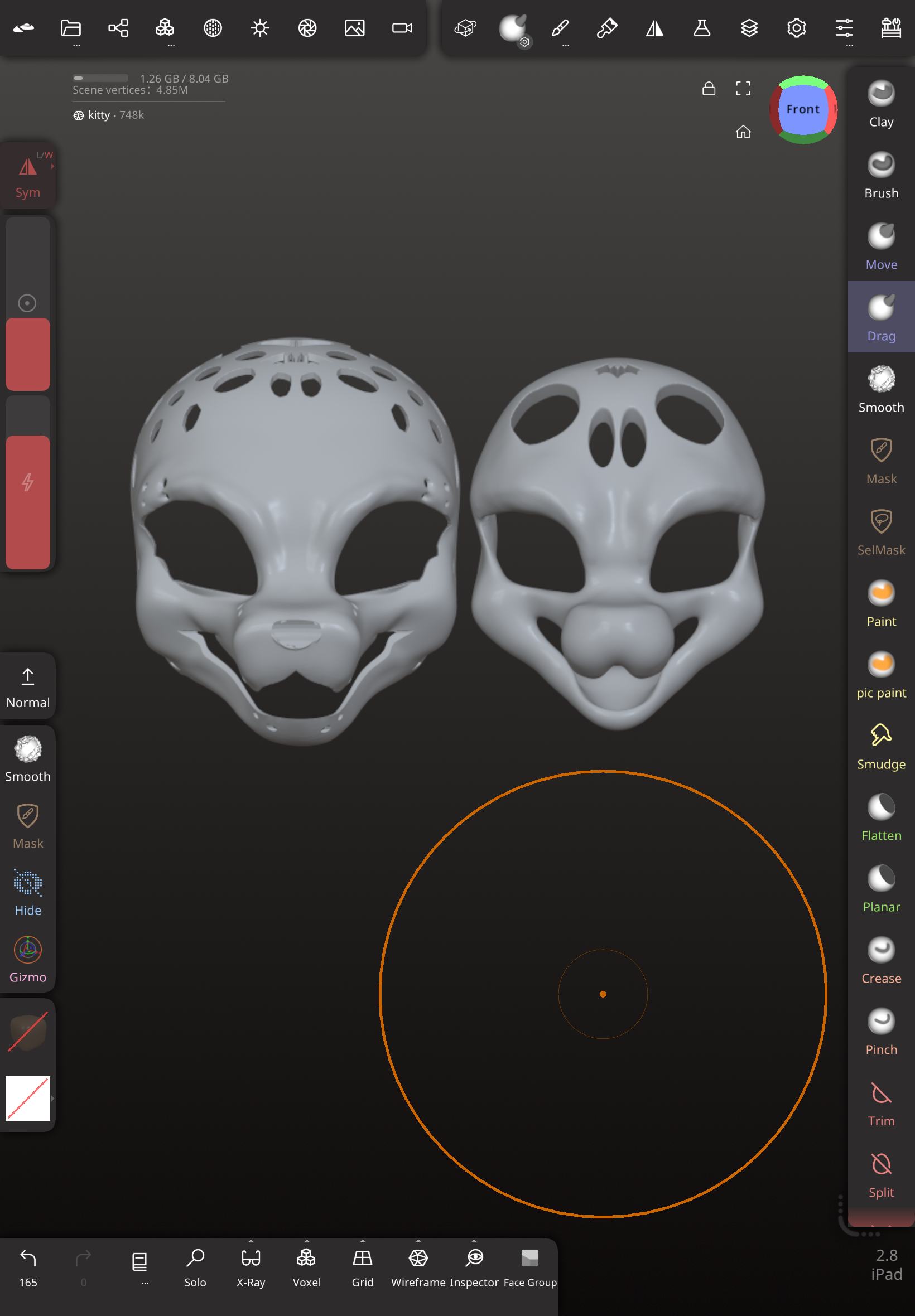This screenshot has height=1316, width=915.
Task: Select the Flatten tool
Action: pyautogui.click(x=880, y=817)
